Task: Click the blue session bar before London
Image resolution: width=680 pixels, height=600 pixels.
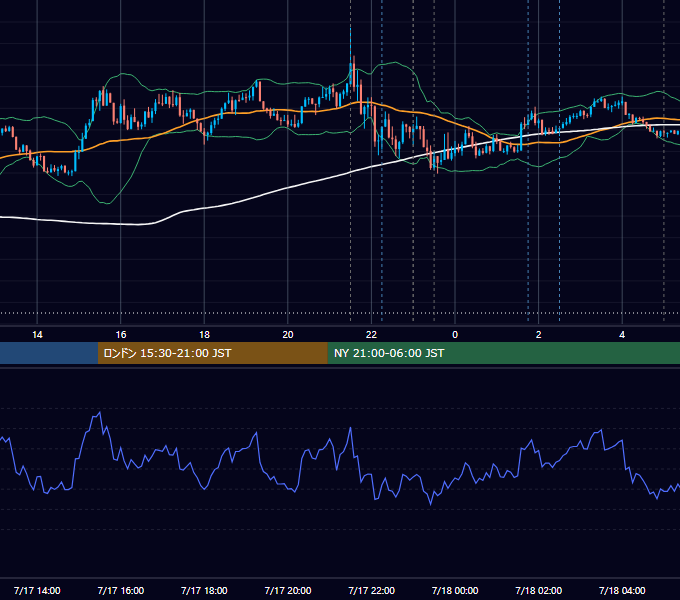Action: click(49, 353)
